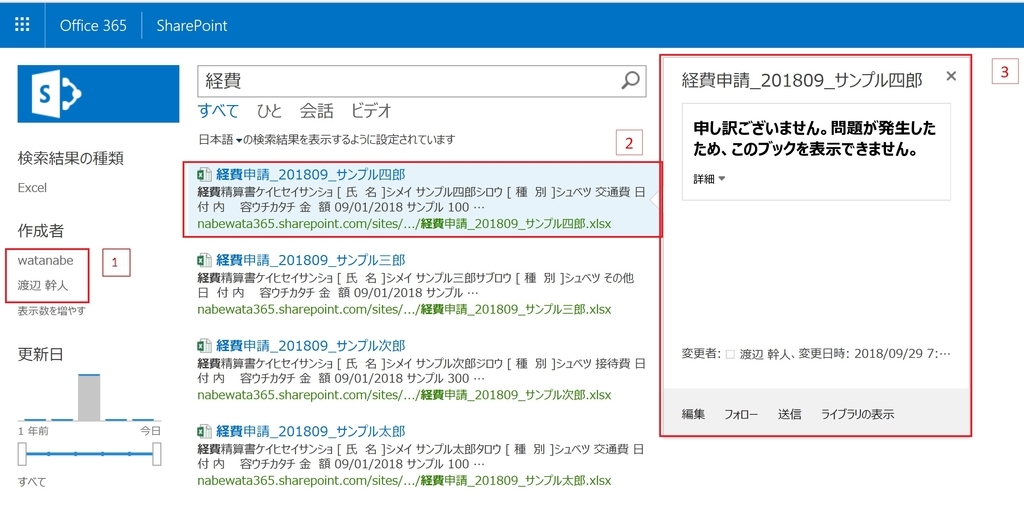Click Excel icon of サンプル太郎 result
The image size is (1024, 514).
click(204, 431)
